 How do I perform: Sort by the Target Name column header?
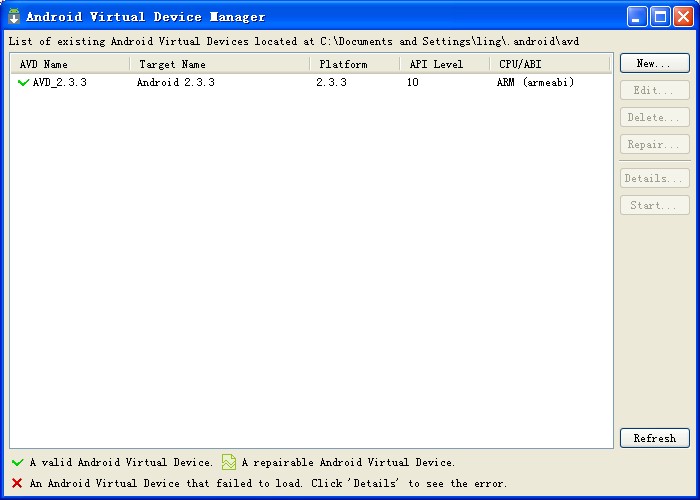coord(220,64)
